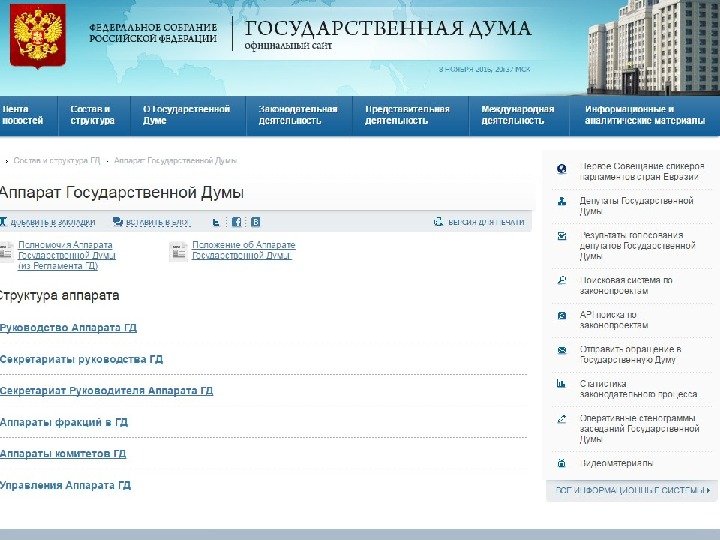Click the Facebook share icon
The width and height of the screenshot is (720, 540).
[x=236, y=222]
